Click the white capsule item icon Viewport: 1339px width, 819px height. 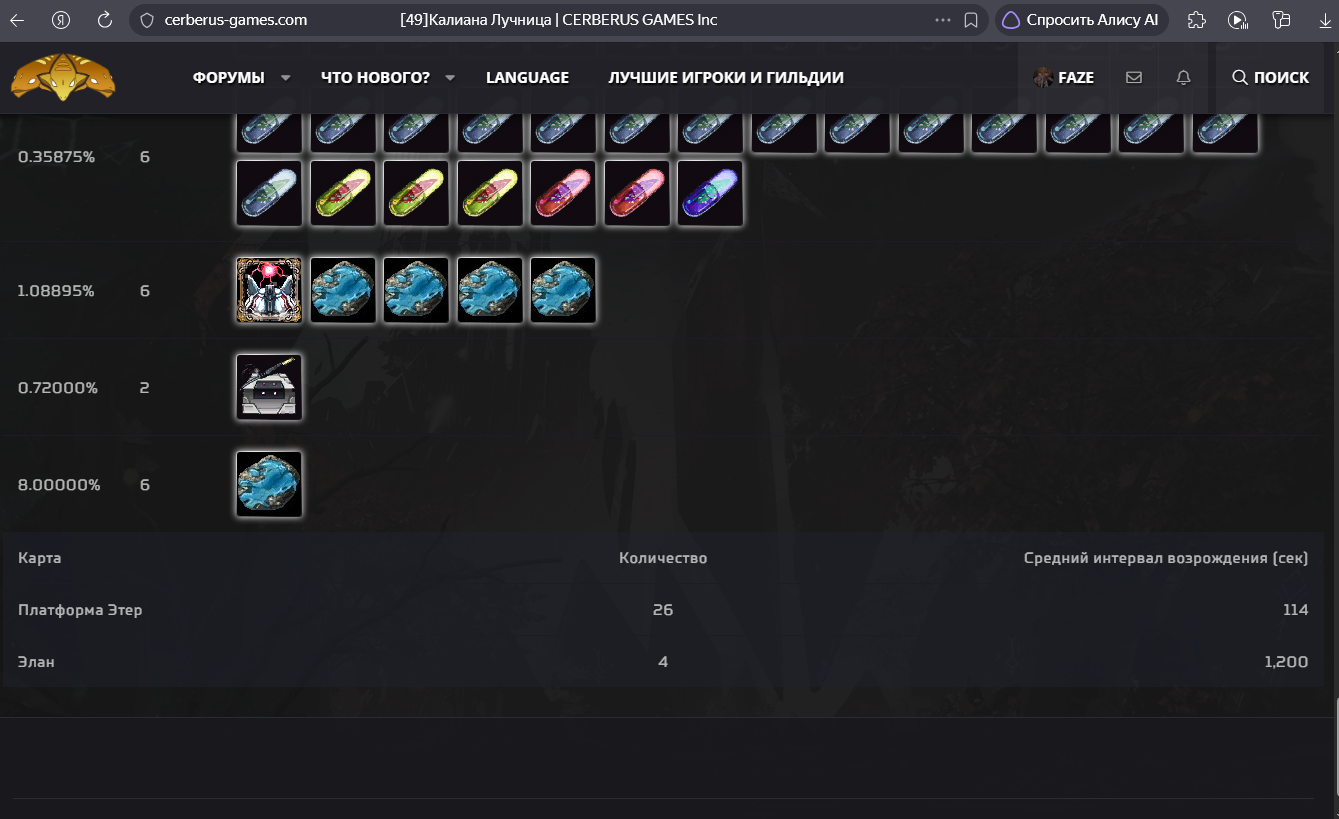[269, 193]
